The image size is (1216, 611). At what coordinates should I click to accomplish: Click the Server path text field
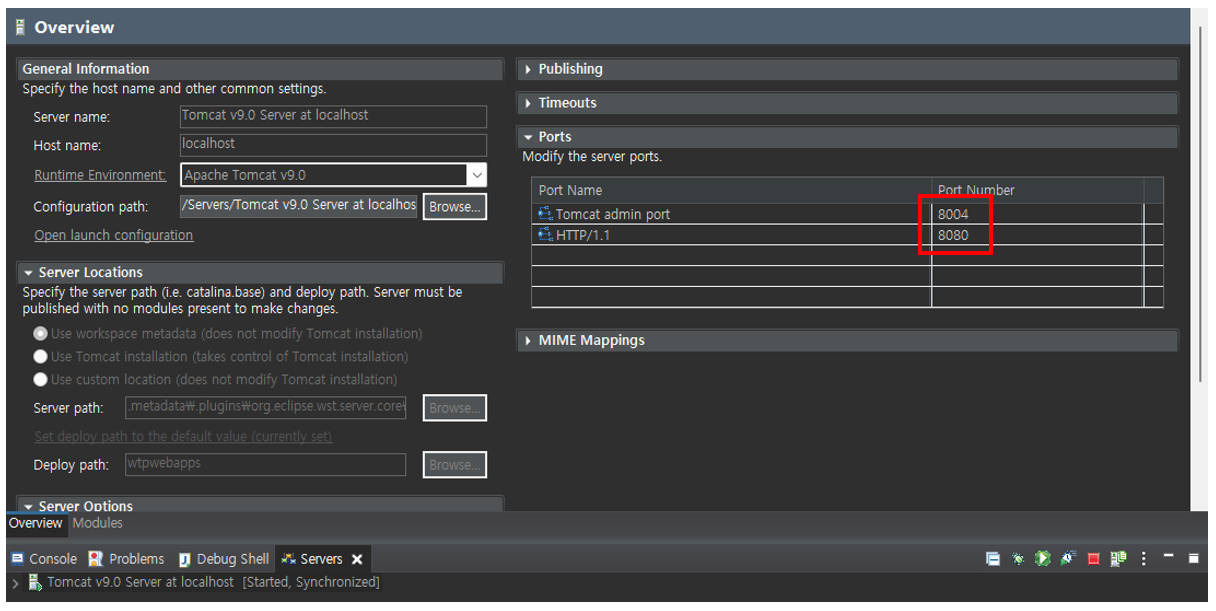(266, 408)
